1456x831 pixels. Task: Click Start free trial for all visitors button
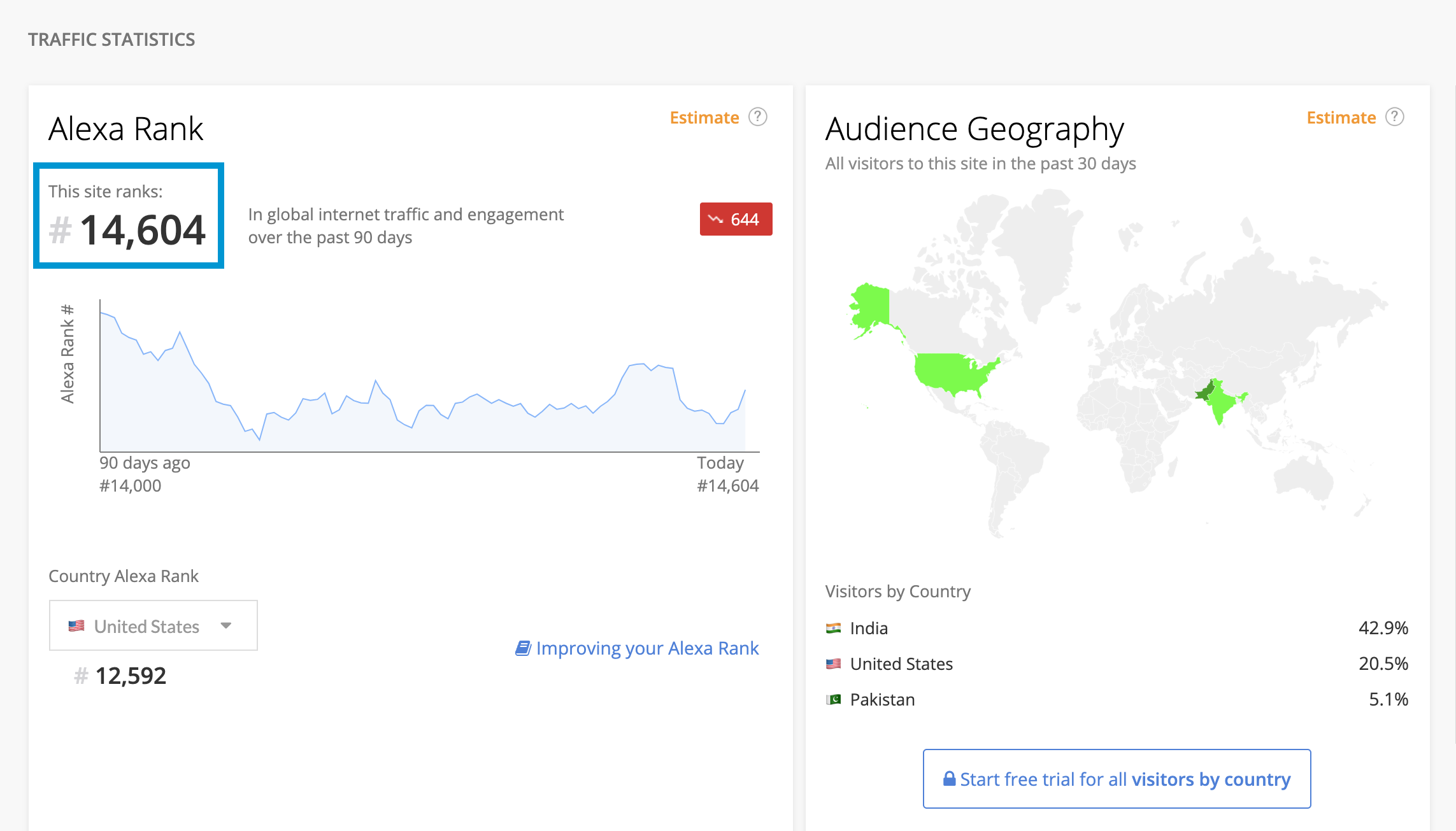1117,779
